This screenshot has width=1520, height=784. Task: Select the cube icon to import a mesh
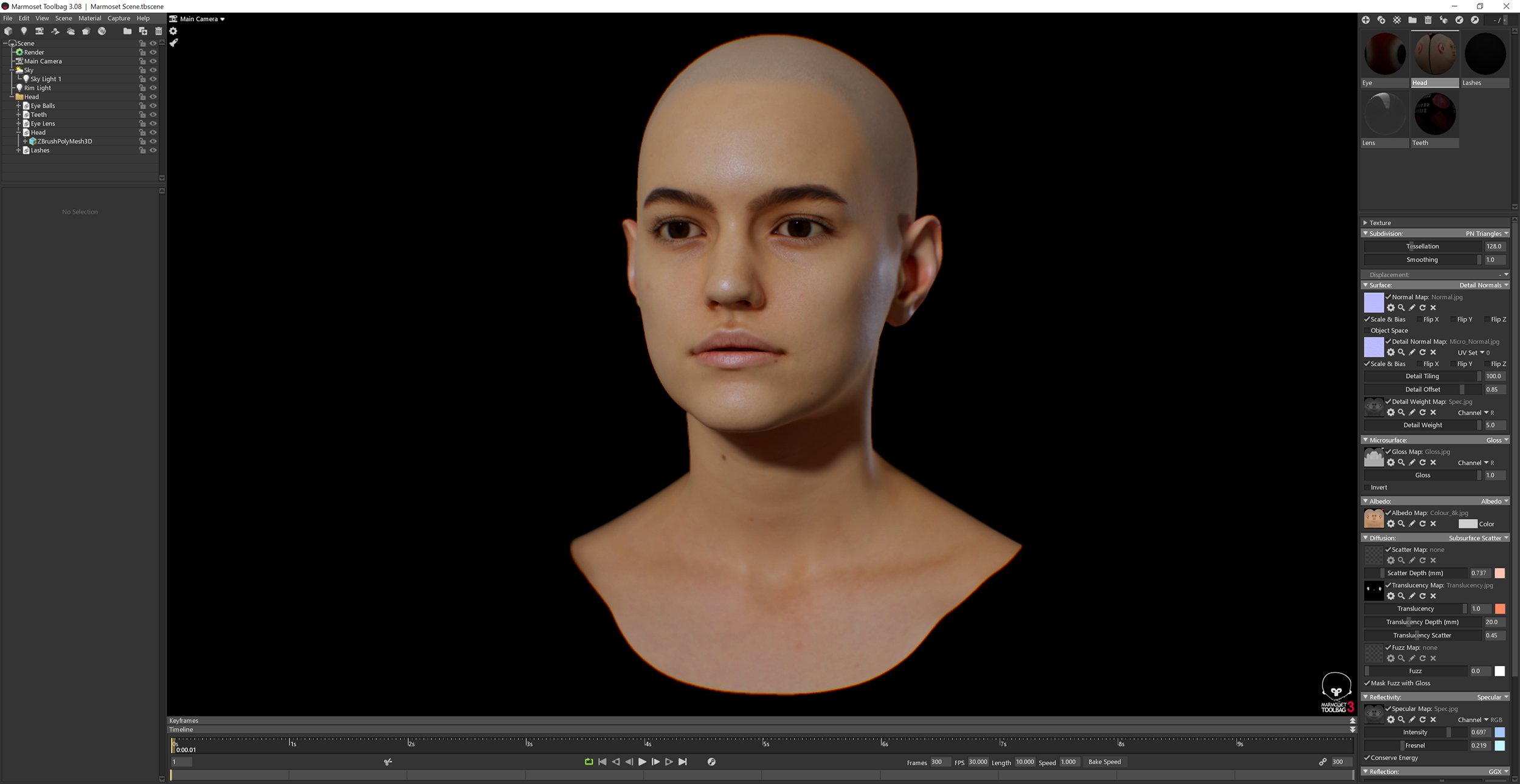click(9, 31)
